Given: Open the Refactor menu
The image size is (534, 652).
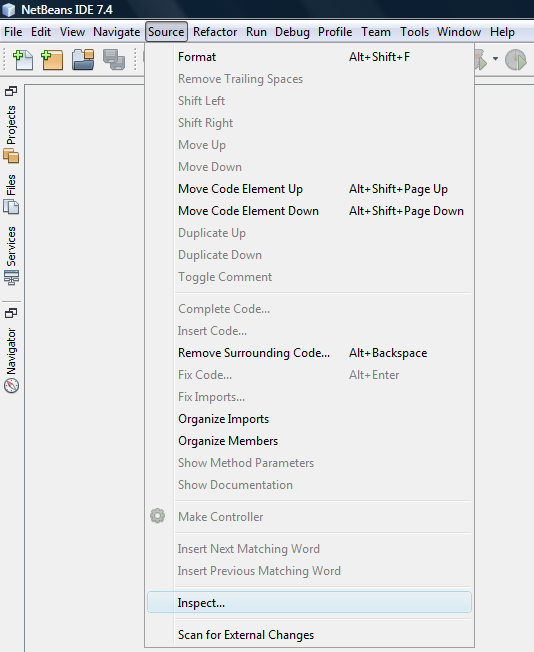Looking at the screenshot, I should [215, 32].
